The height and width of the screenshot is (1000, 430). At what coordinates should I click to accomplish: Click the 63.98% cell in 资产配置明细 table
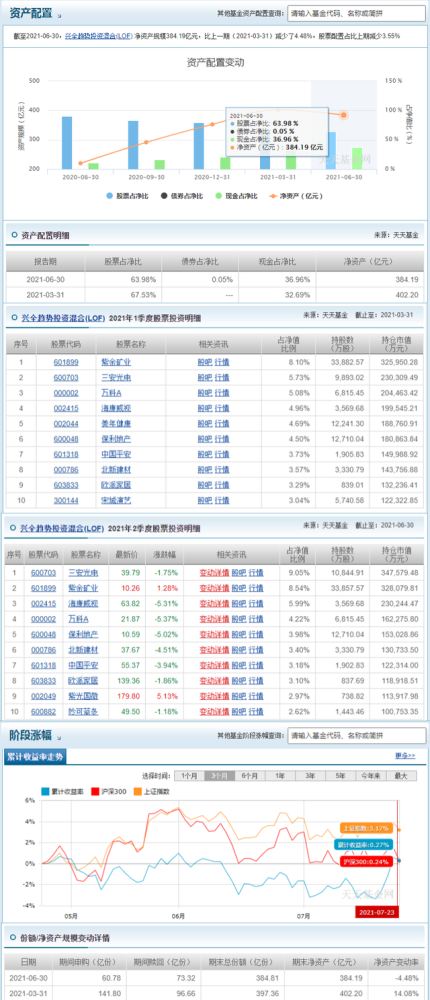[145, 279]
